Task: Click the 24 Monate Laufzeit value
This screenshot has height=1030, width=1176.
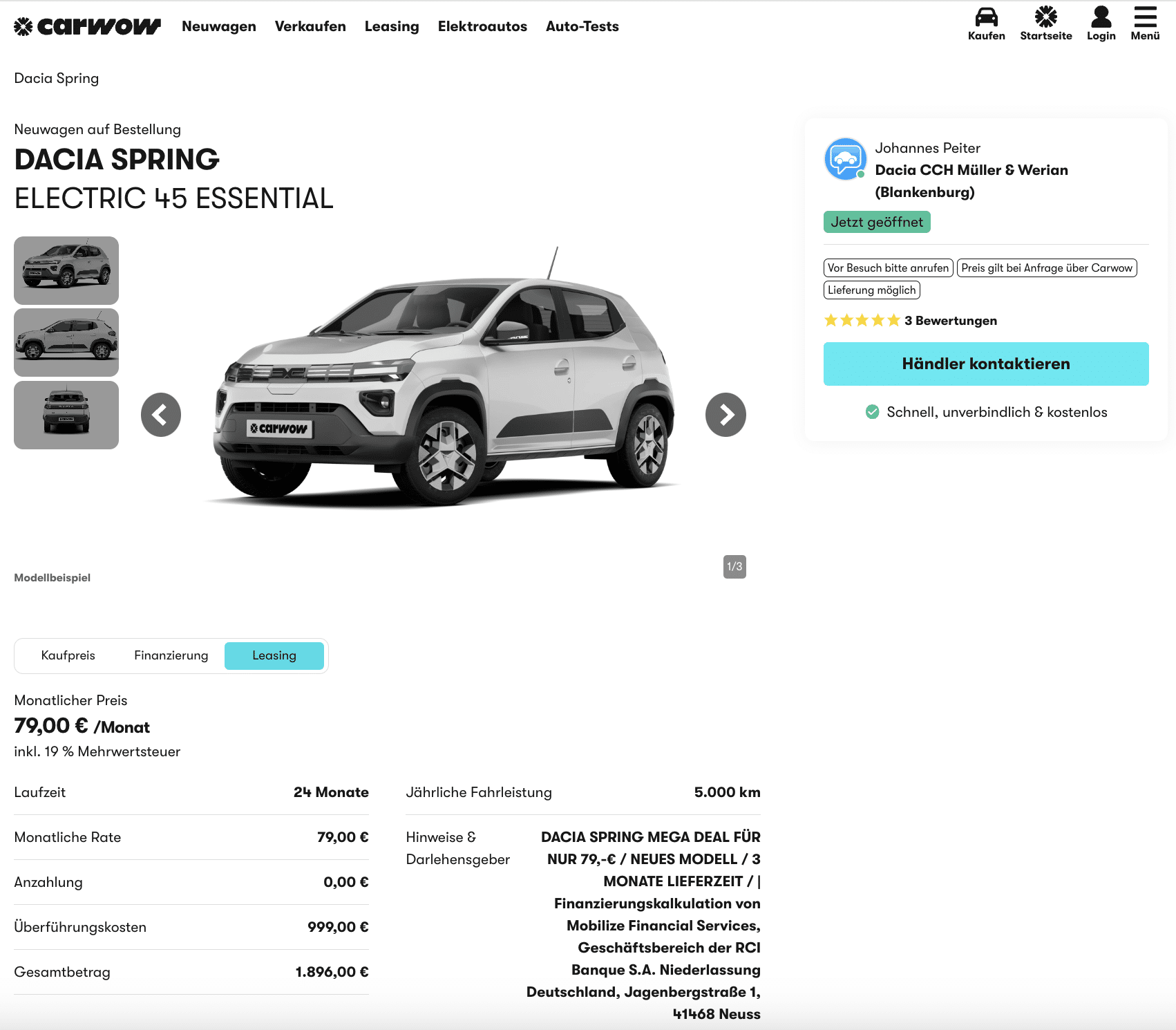Action: [331, 792]
